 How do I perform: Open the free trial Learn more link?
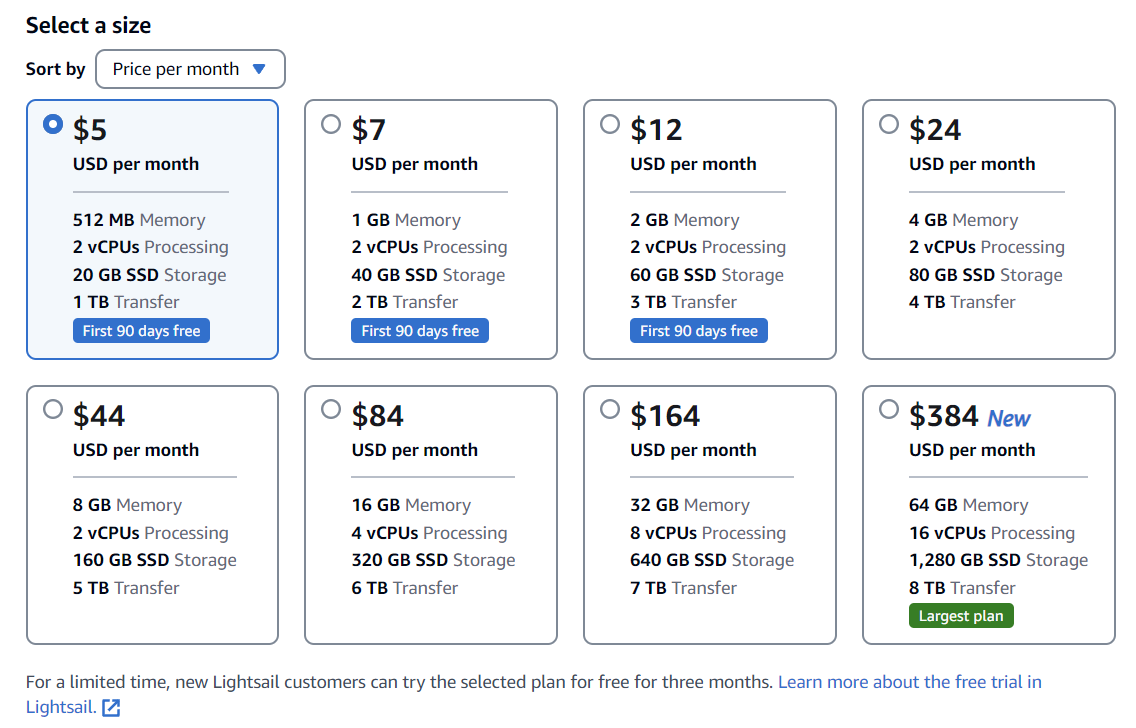[x=909, y=682]
